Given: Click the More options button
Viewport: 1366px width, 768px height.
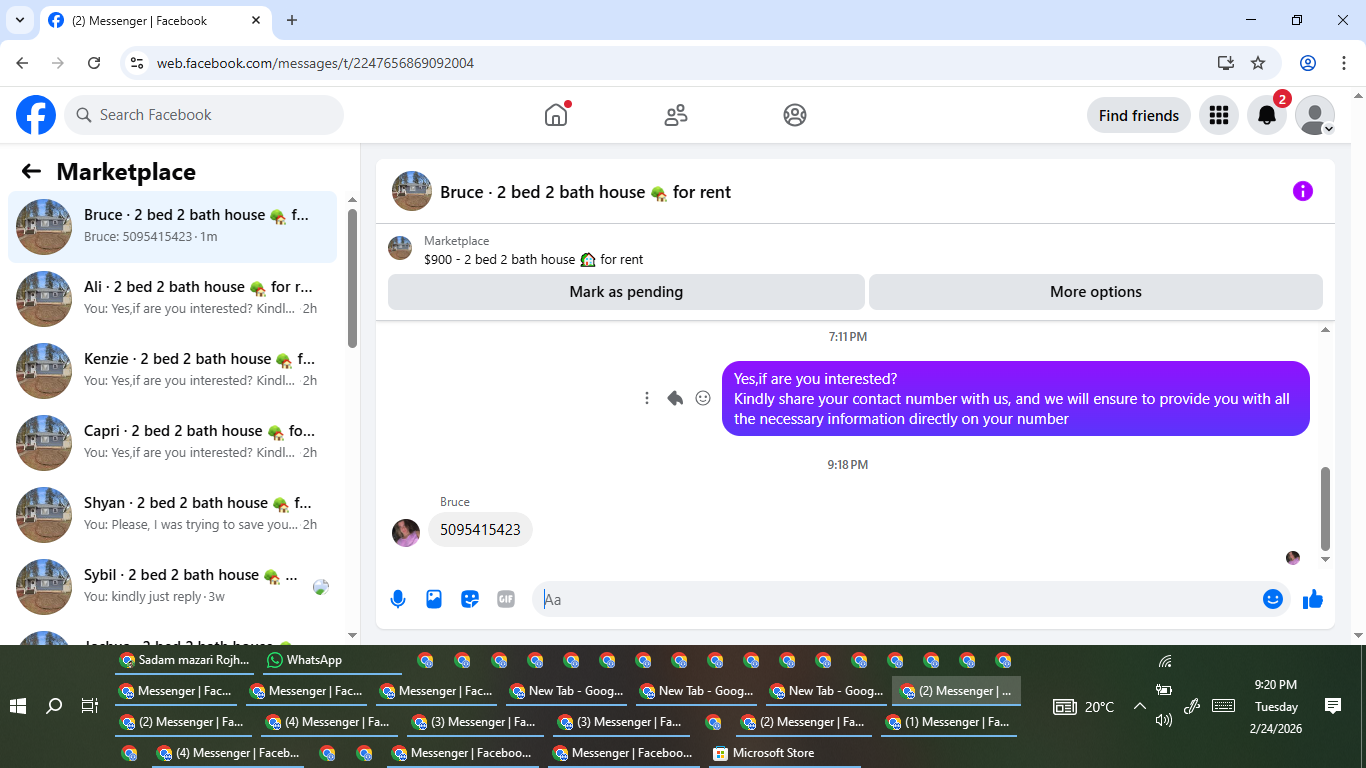Looking at the screenshot, I should tap(1096, 292).
